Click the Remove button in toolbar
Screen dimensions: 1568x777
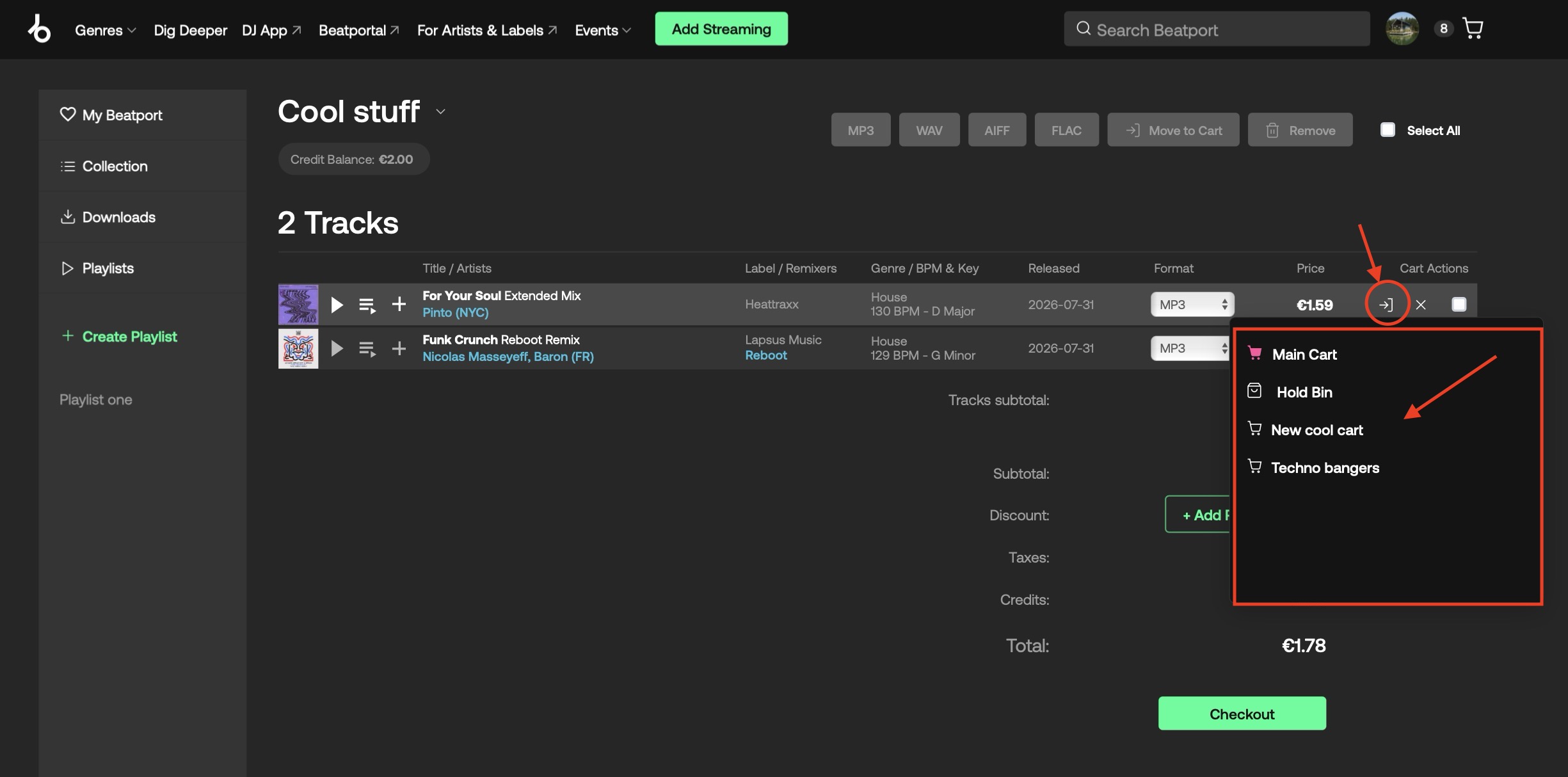click(1300, 130)
